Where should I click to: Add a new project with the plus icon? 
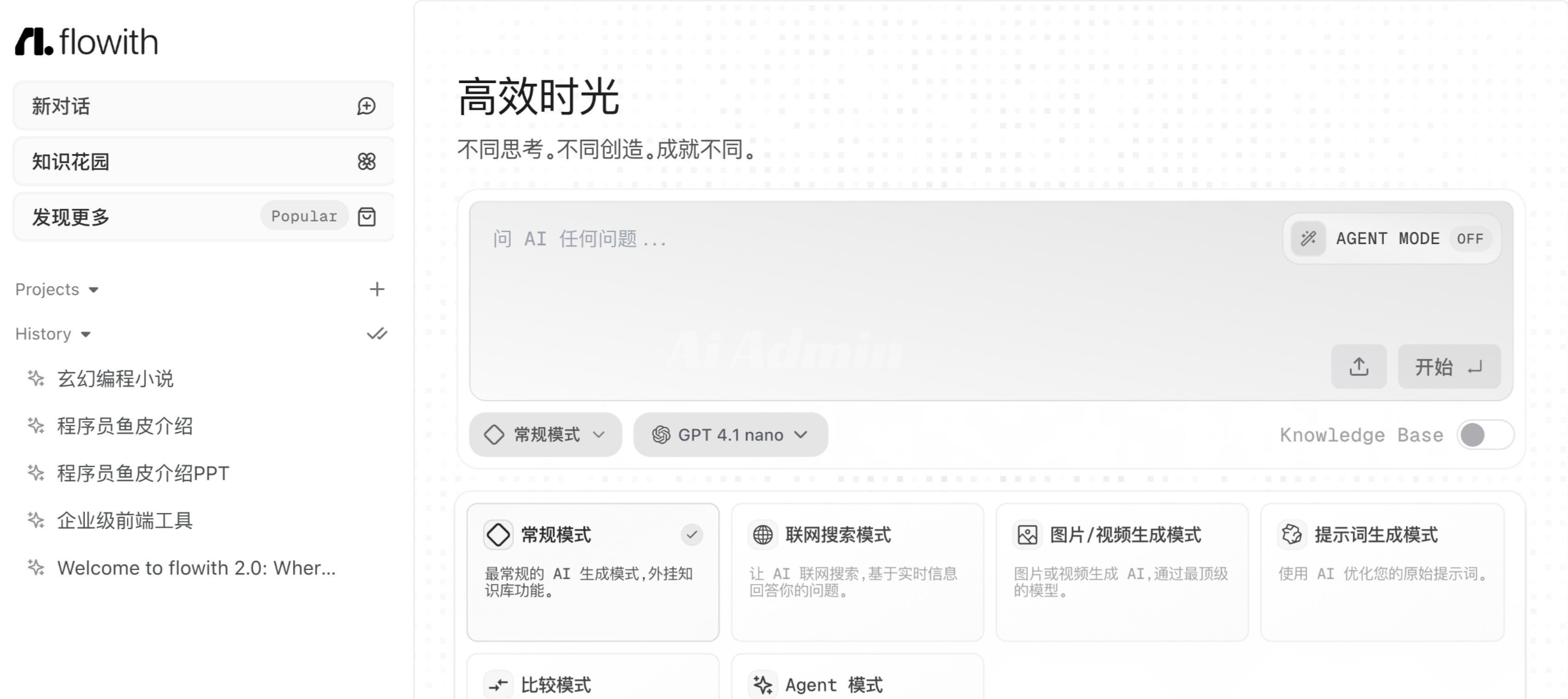coord(377,289)
